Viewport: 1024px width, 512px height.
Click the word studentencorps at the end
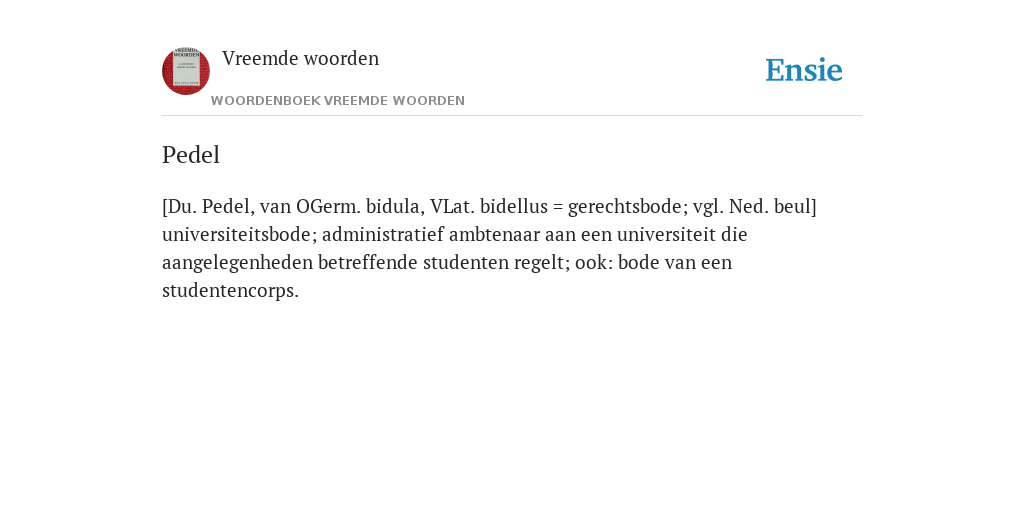tap(230, 291)
